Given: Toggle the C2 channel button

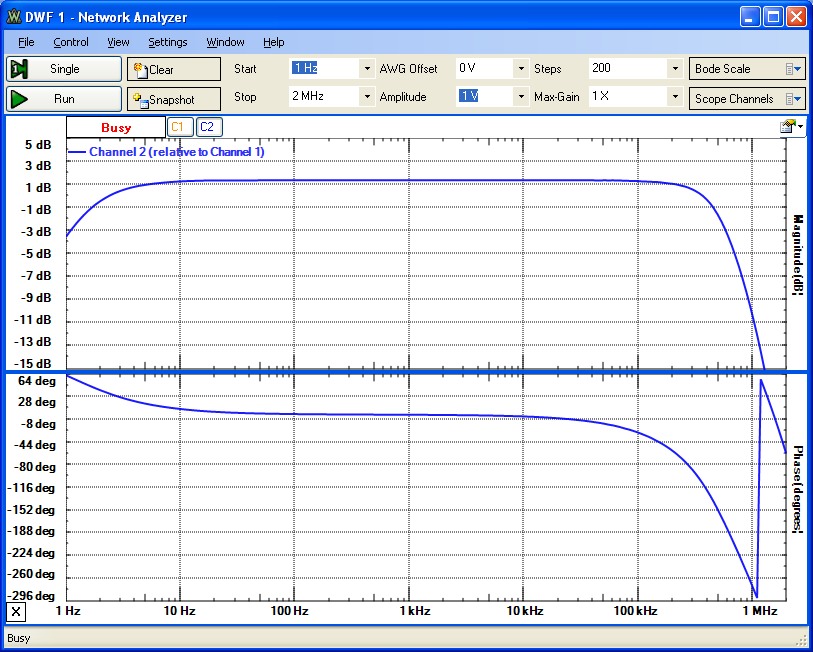Looking at the screenshot, I should [x=208, y=127].
